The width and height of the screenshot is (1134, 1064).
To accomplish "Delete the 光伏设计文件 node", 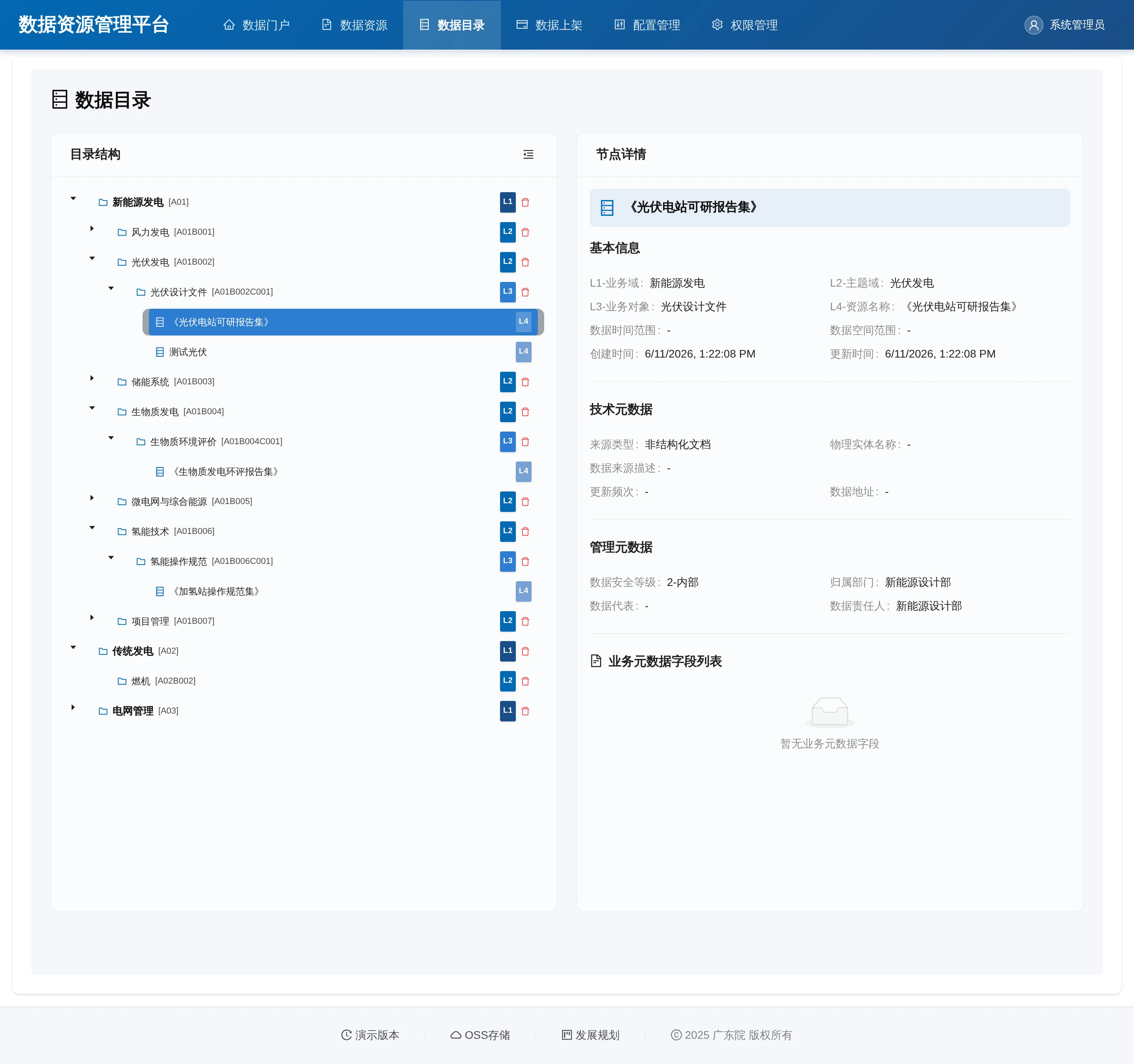I will tap(525, 292).
